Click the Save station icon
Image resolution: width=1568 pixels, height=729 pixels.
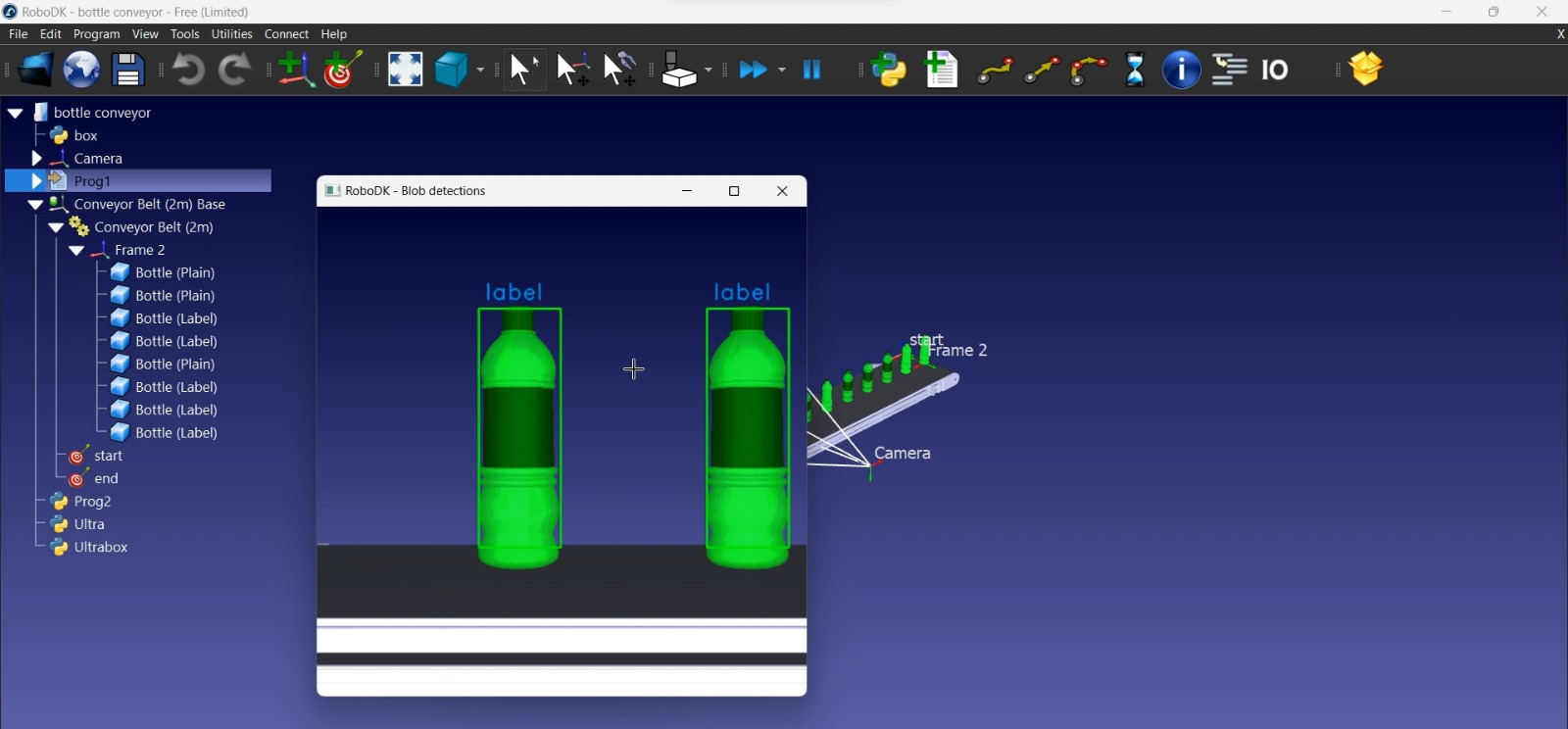point(128,71)
